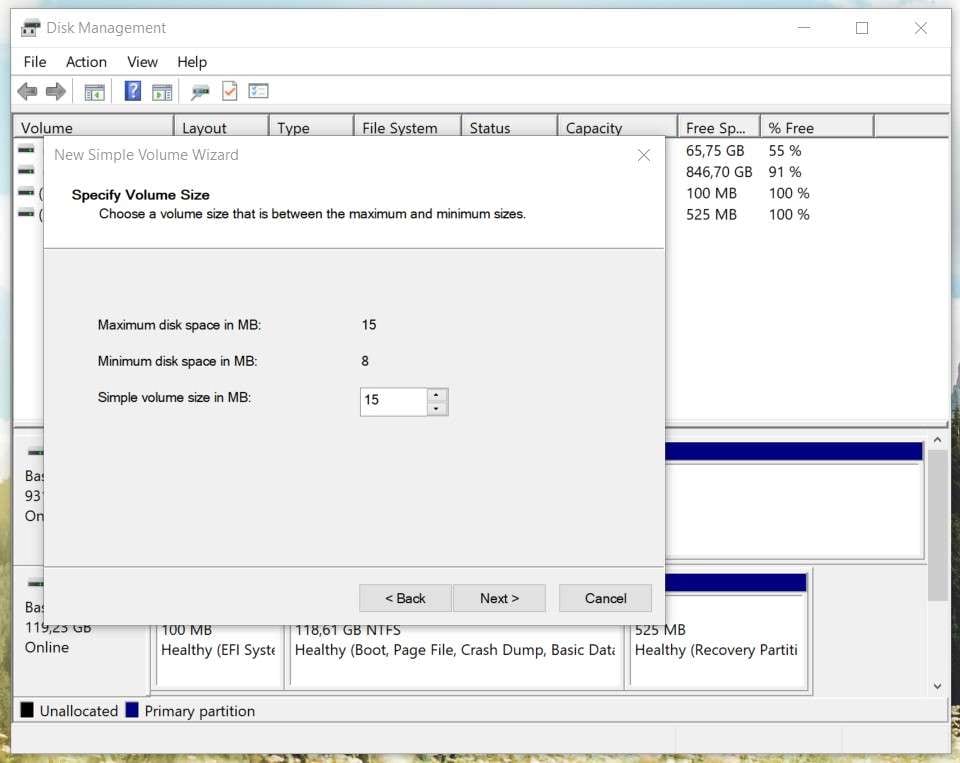Click the scroll down arrow in disk pane
Viewport: 960px width, 763px height.
click(x=937, y=686)
